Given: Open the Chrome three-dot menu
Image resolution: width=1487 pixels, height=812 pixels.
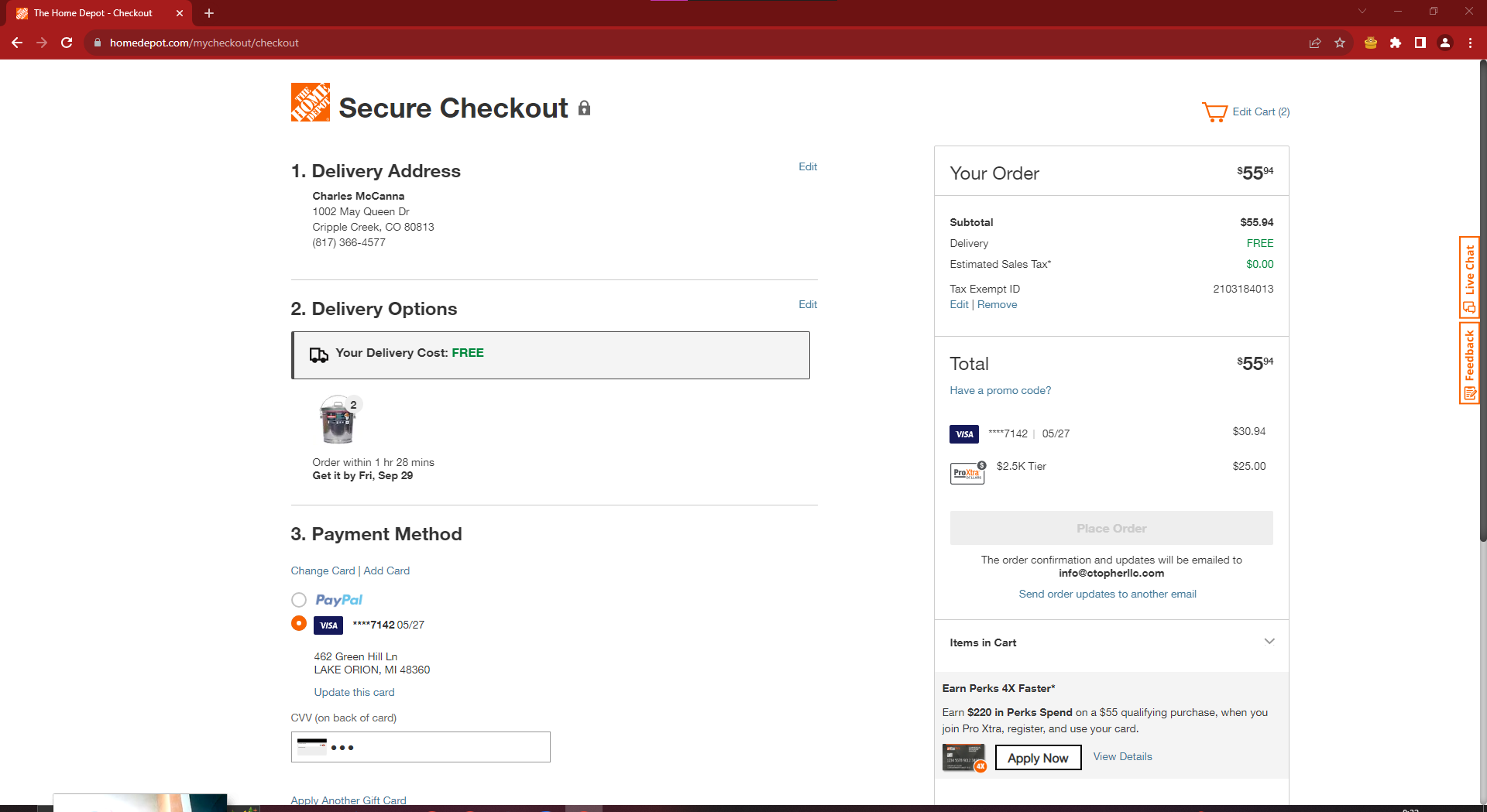Looking at the screenshot, I should (x=1470, y=43).
